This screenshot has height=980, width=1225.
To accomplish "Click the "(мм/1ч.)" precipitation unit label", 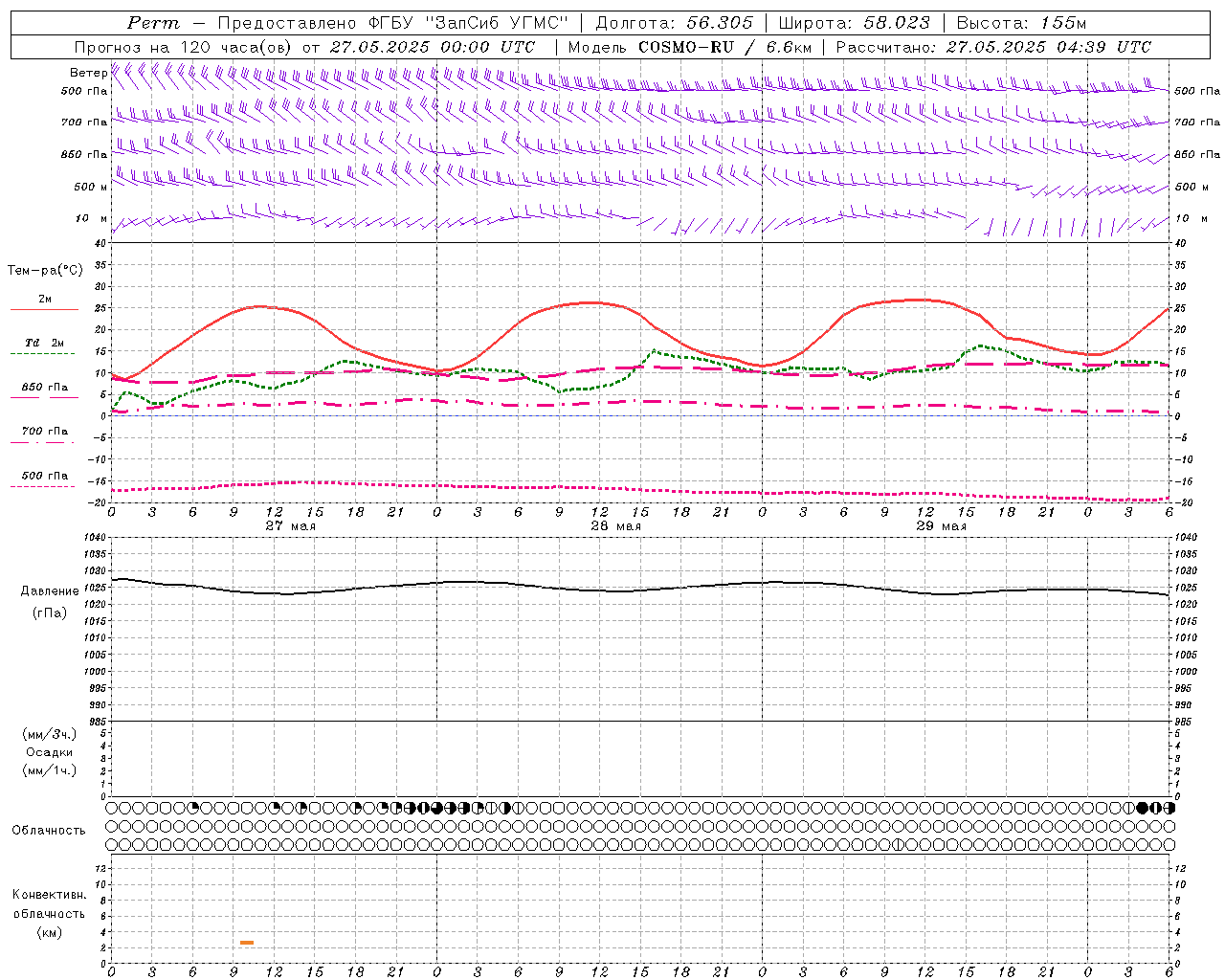I will (49, 770).
